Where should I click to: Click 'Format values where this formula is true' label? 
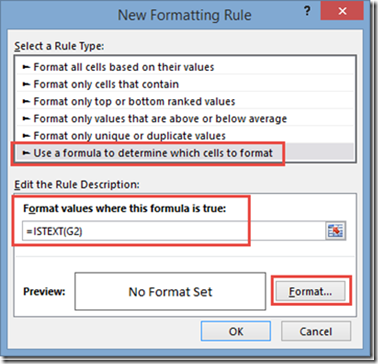(x=125, y=209)
